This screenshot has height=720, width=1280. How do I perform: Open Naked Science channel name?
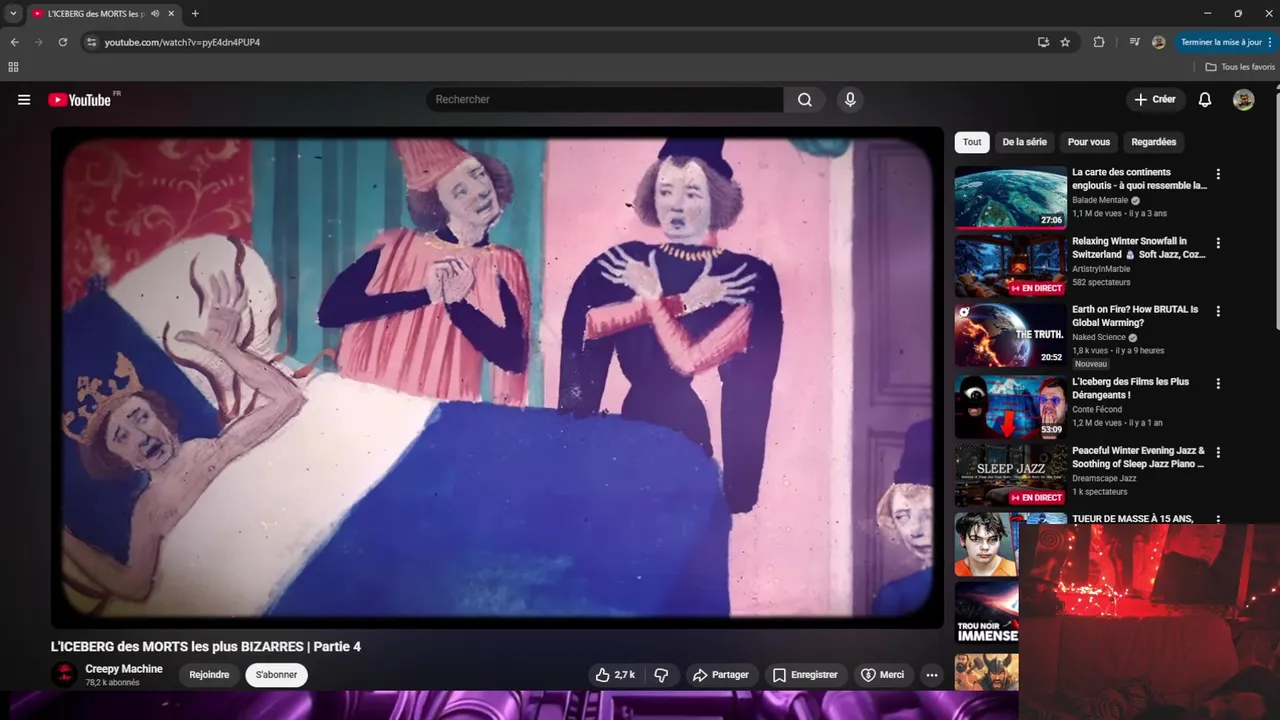1099,337
